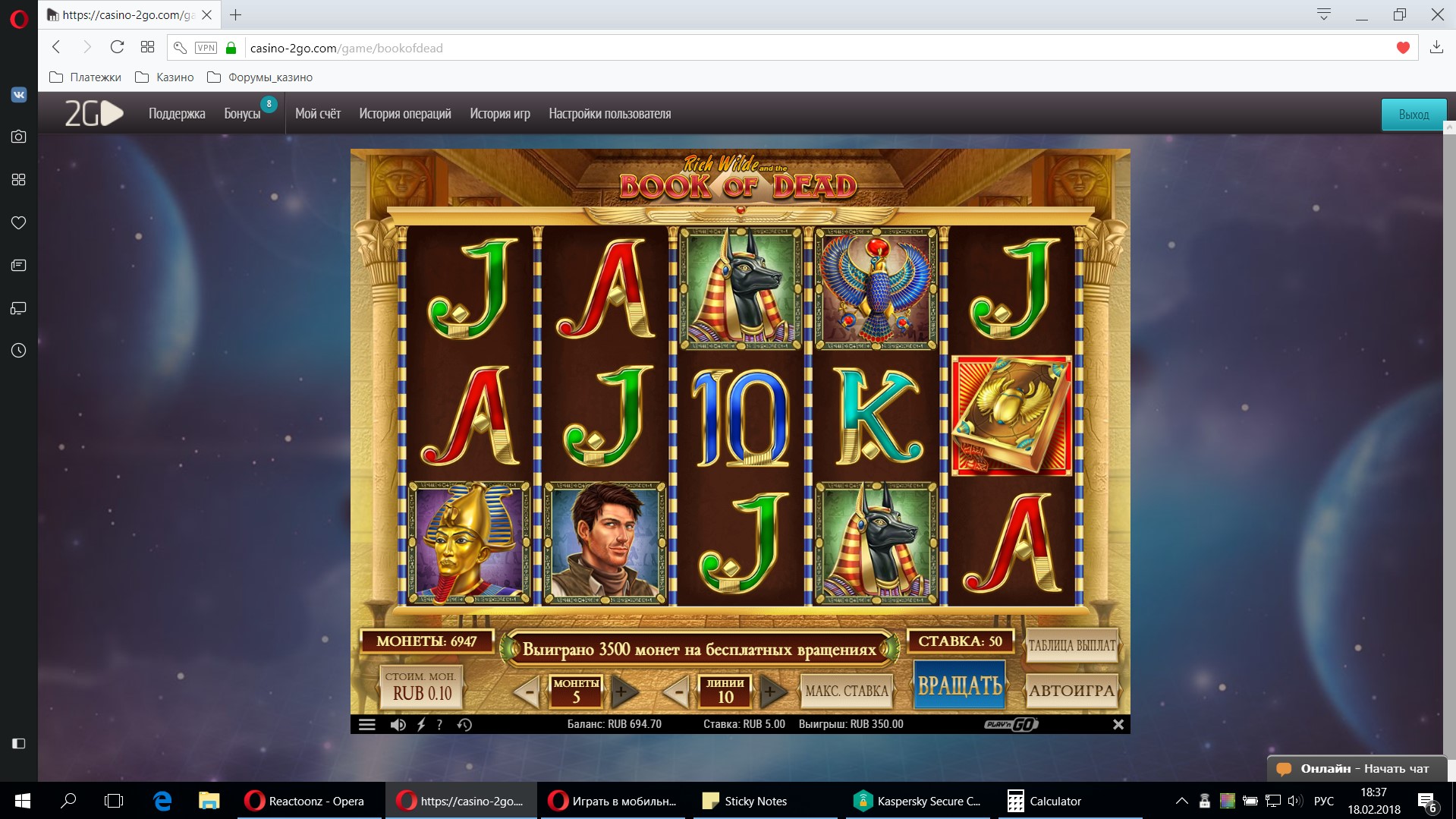Viewport: 1456px width, 819px height.
Task: Switch to Kaspersky Secure Connection in taskbar
Action: [x=917, y=801]
